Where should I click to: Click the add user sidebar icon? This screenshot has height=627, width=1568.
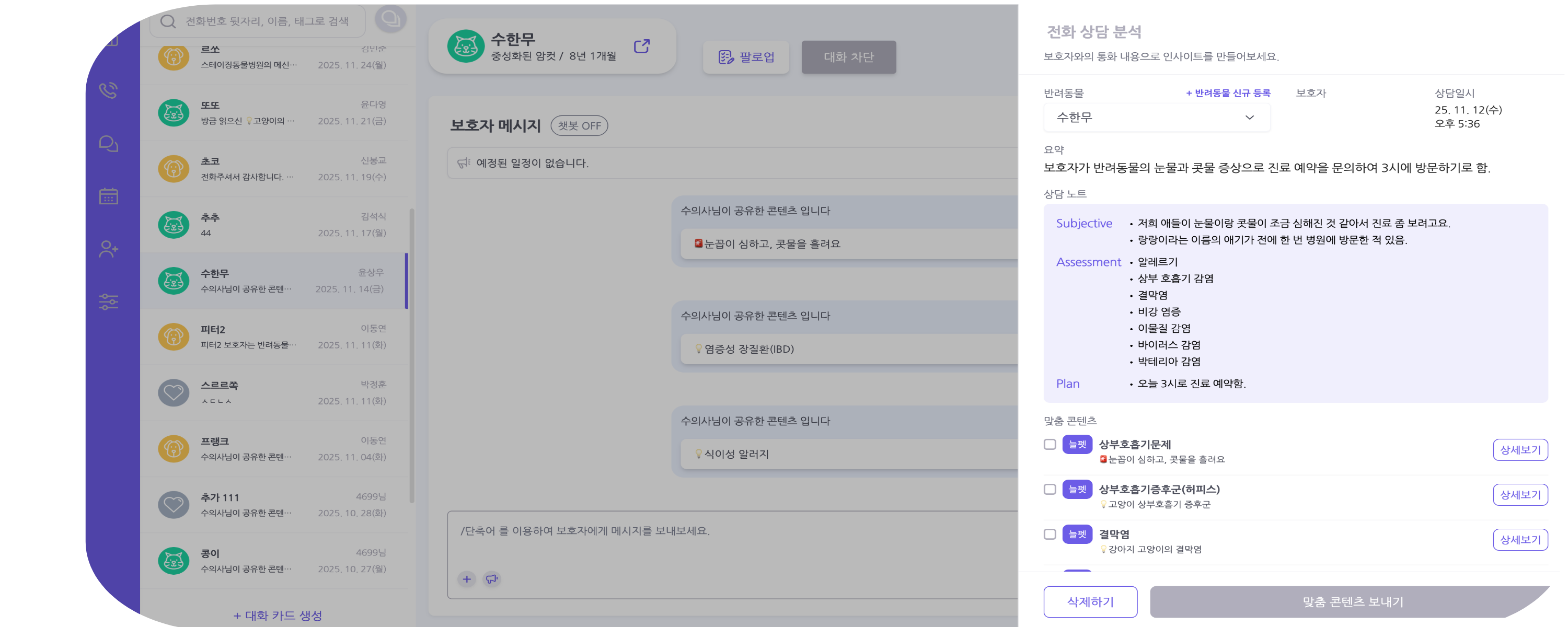[108, 249]
